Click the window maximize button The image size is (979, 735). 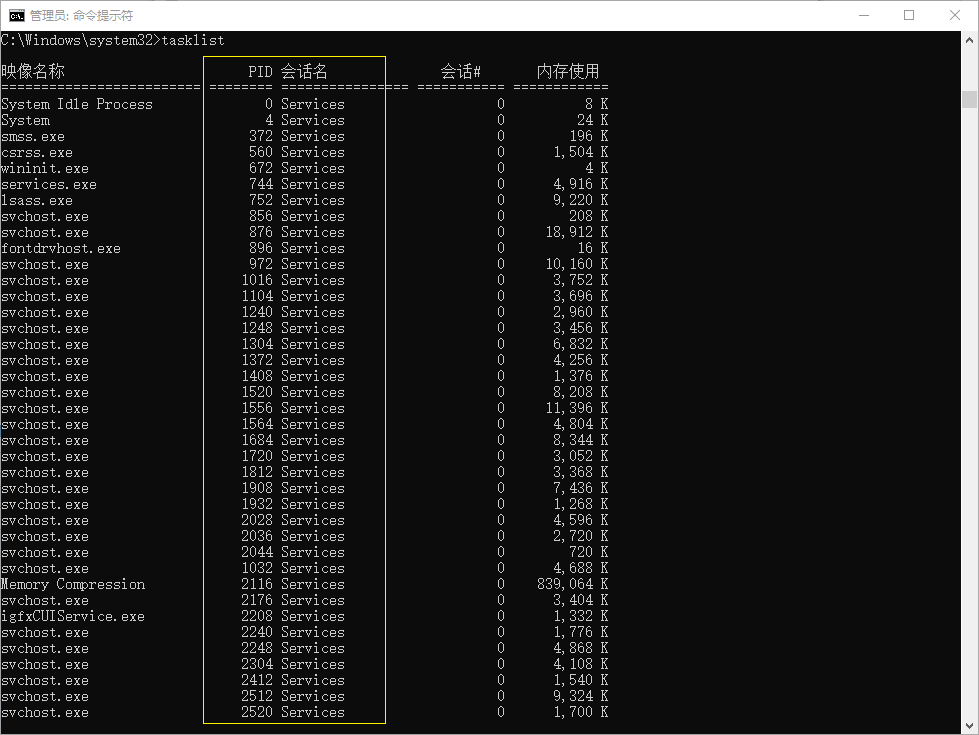tap(909, 14)
